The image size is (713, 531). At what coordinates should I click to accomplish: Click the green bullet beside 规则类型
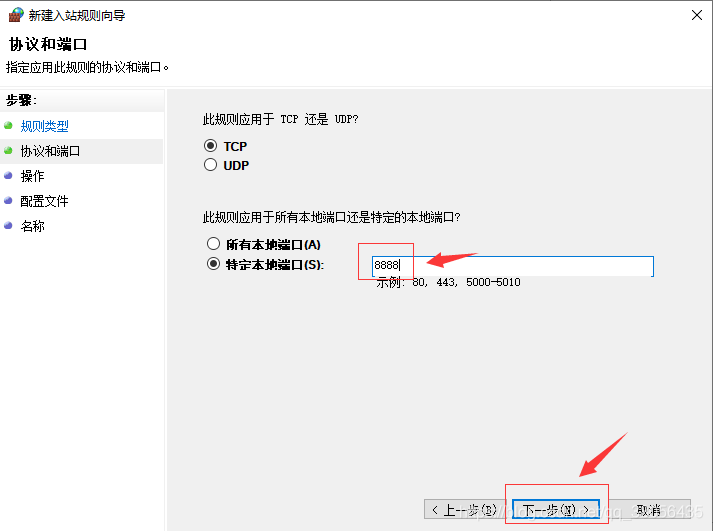[x=8, y=125]
